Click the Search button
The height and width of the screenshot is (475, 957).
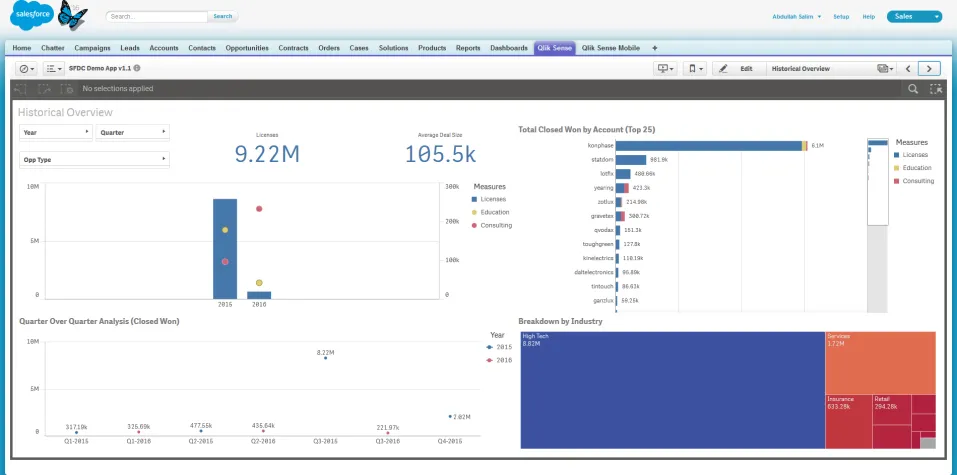tap(223, 16)
